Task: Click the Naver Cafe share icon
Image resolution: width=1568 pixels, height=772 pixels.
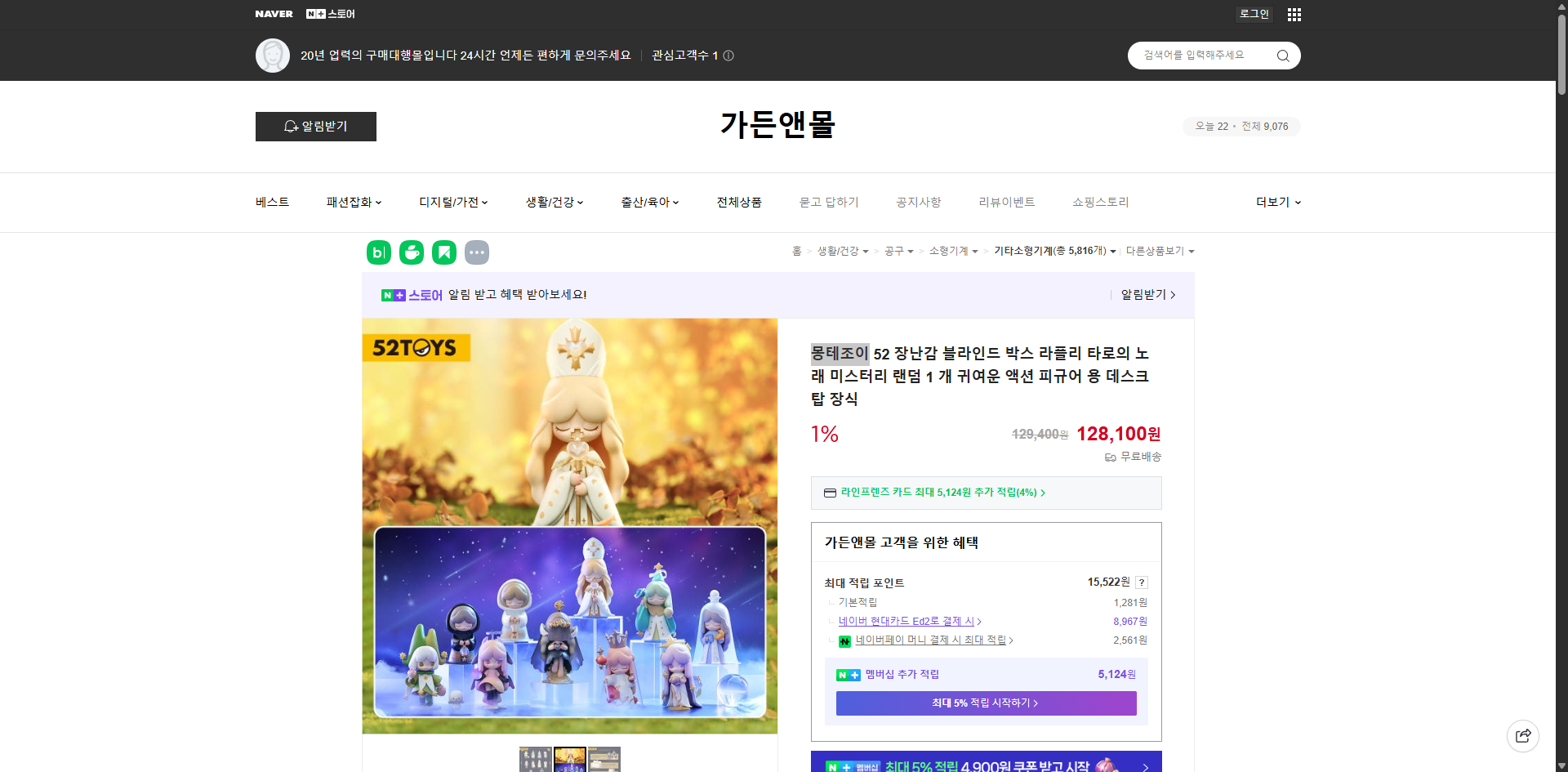Action: click(411, 252)
